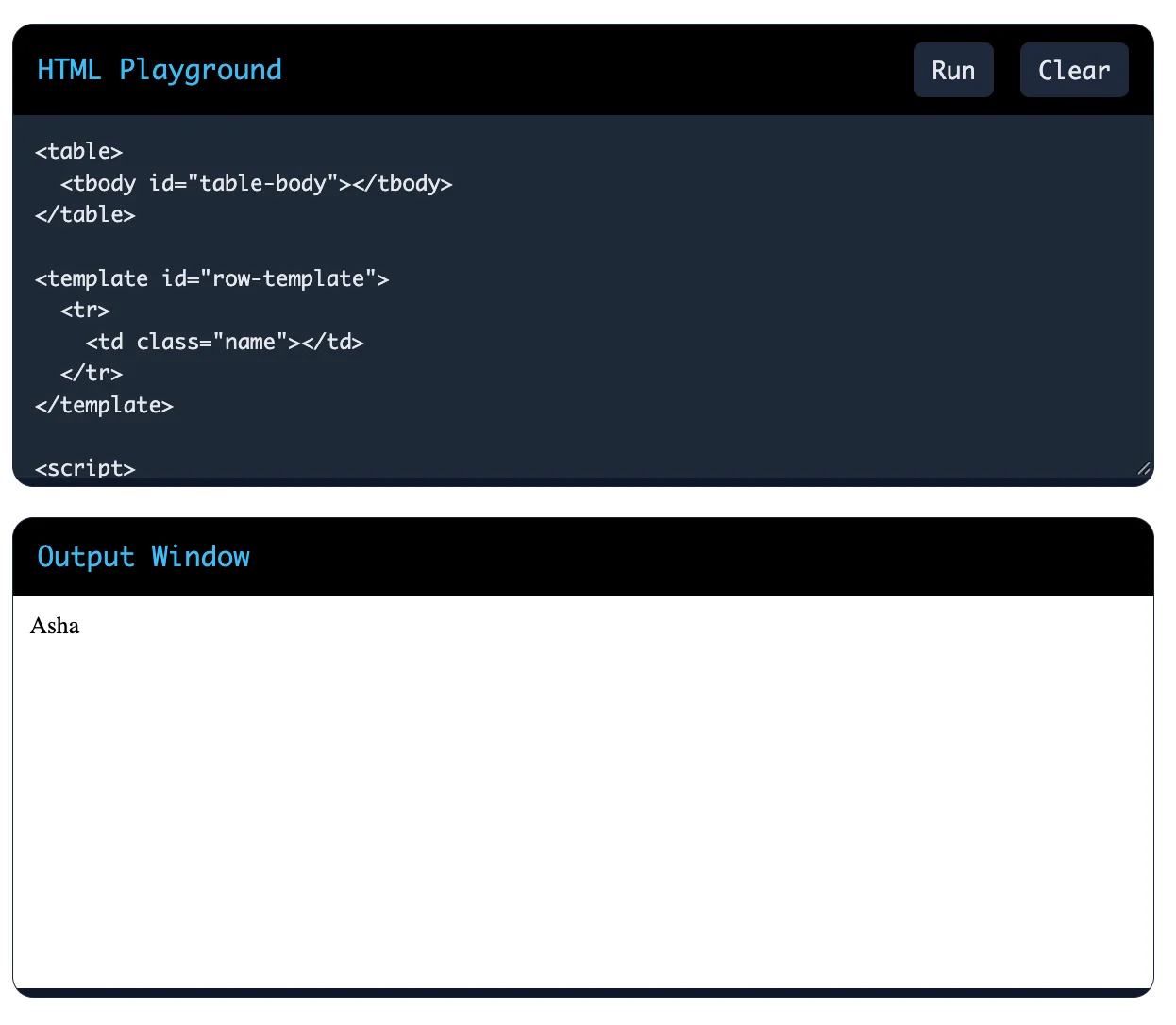
Task: Click the resize handle of code editor
Action: pyautogui.click(x=1143, y=468)
